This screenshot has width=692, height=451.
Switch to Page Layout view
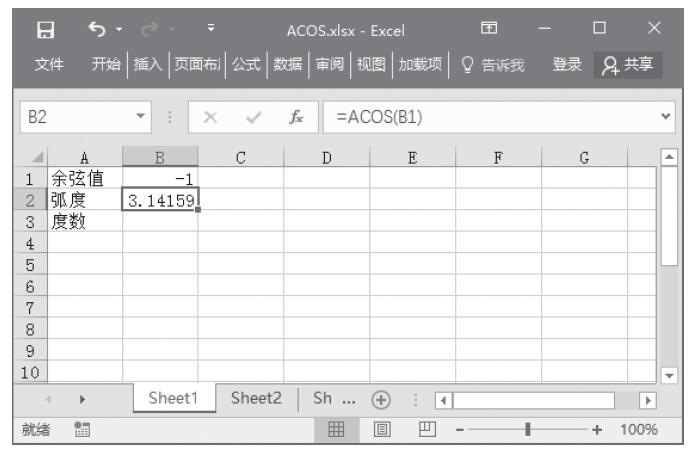coord(383,430)
